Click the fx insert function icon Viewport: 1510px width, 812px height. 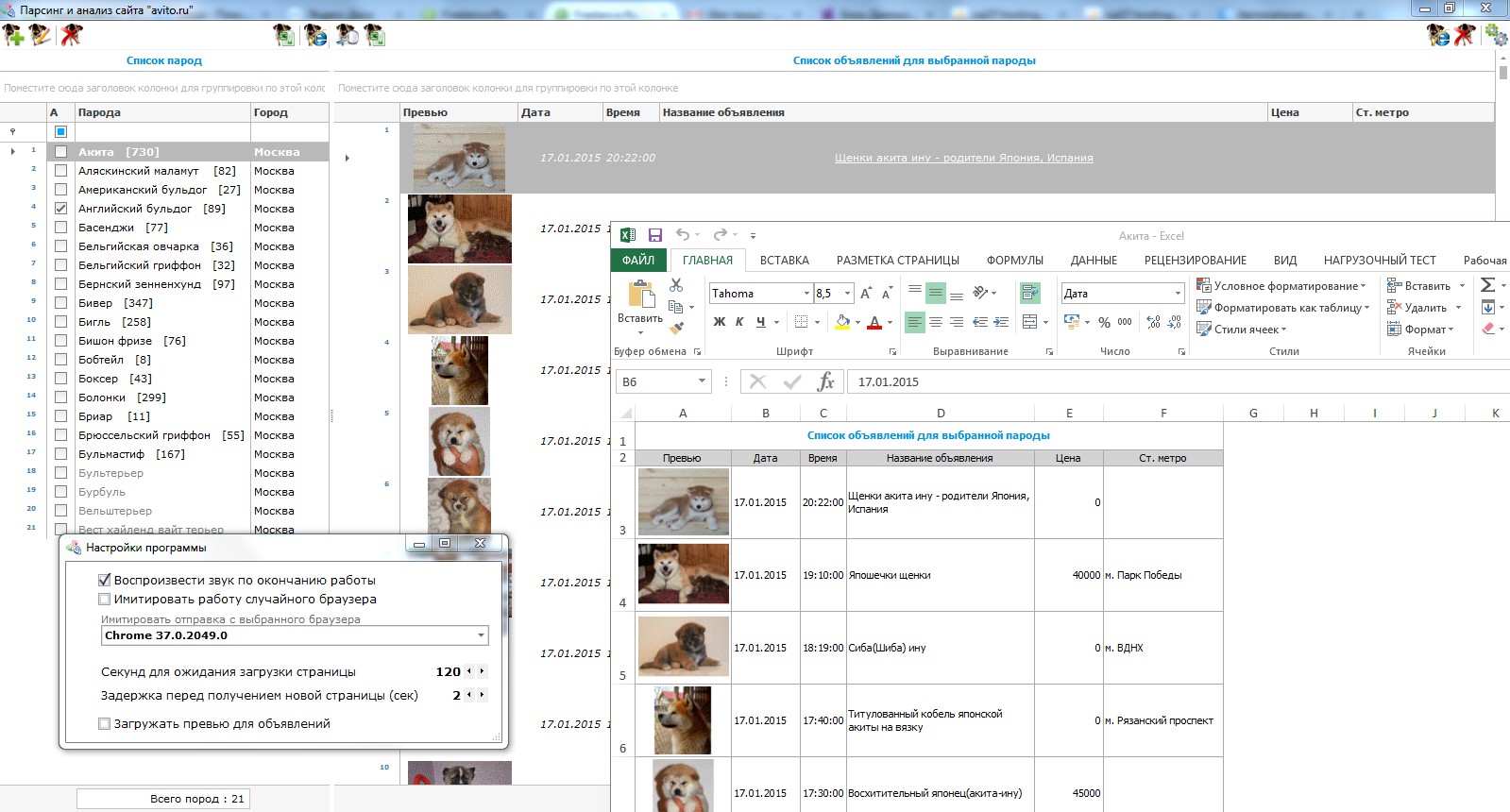[x=825, y=381]
